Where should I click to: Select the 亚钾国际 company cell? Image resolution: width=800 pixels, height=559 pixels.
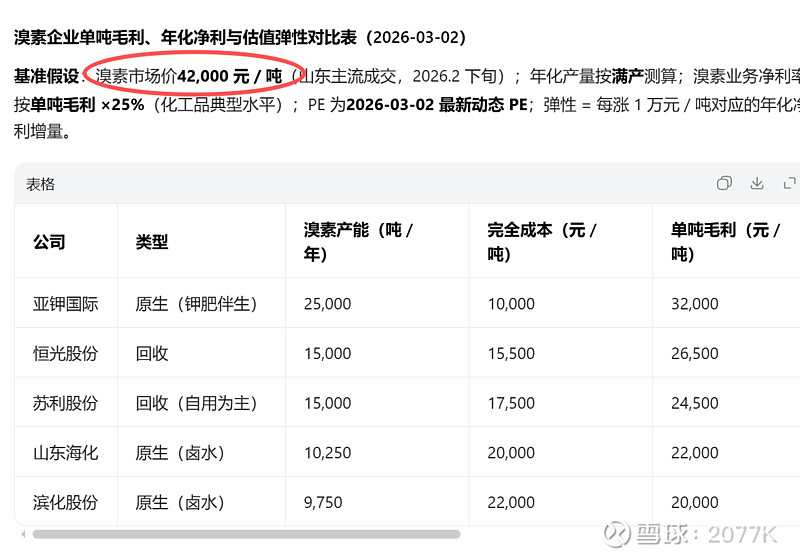pyautogui.click(x=66, y=304)
